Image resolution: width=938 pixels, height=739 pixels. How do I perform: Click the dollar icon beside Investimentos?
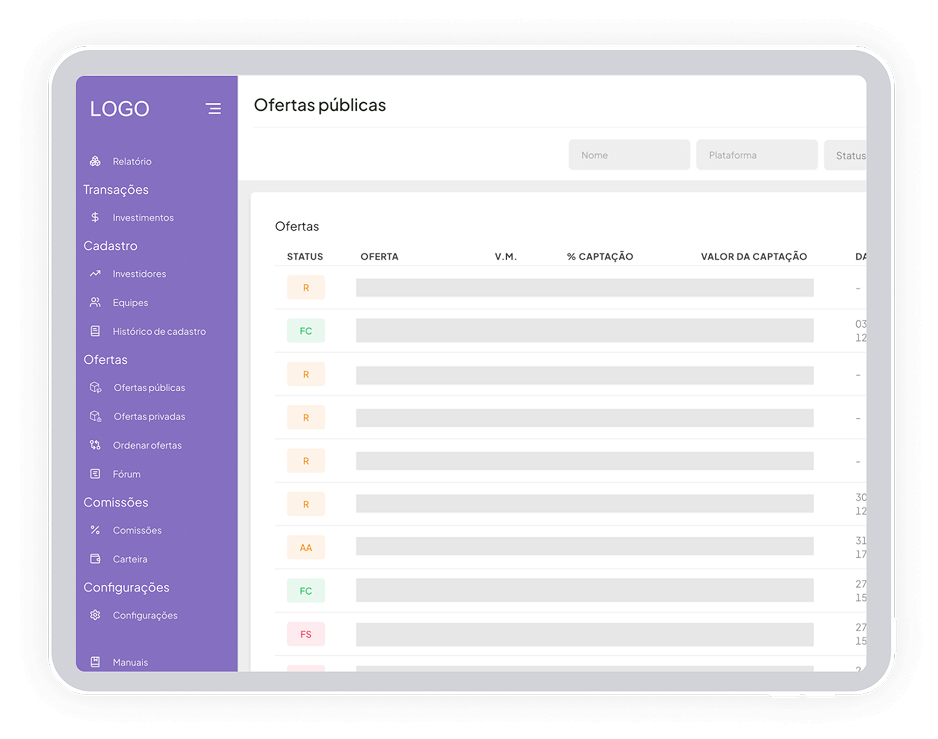click(95, 217)
